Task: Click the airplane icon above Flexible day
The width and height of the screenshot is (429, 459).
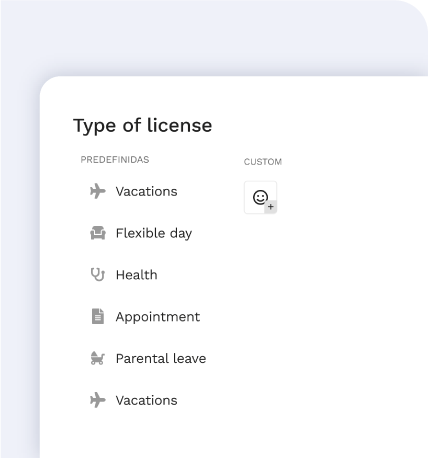Action: click(98, 191)
